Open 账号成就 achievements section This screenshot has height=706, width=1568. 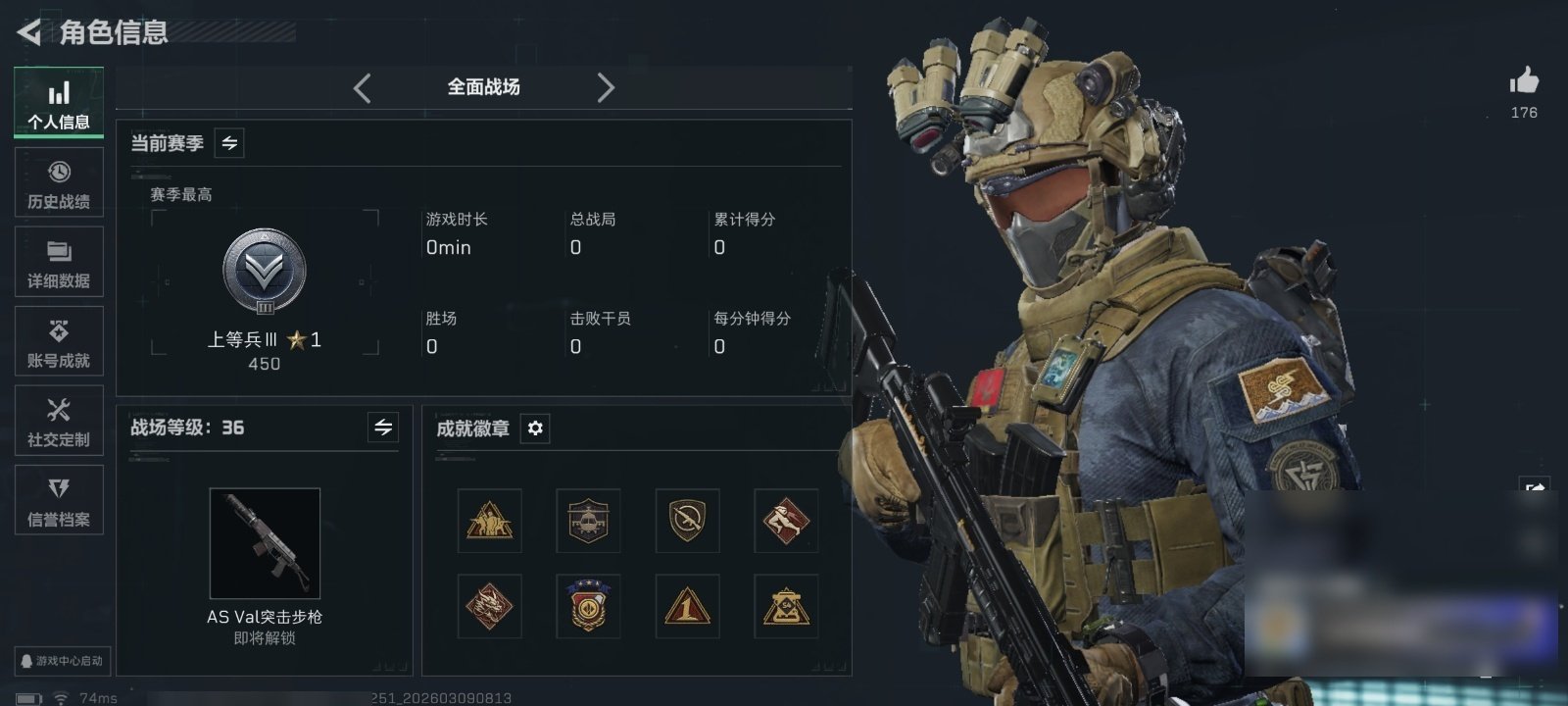[x=59, y=342]
